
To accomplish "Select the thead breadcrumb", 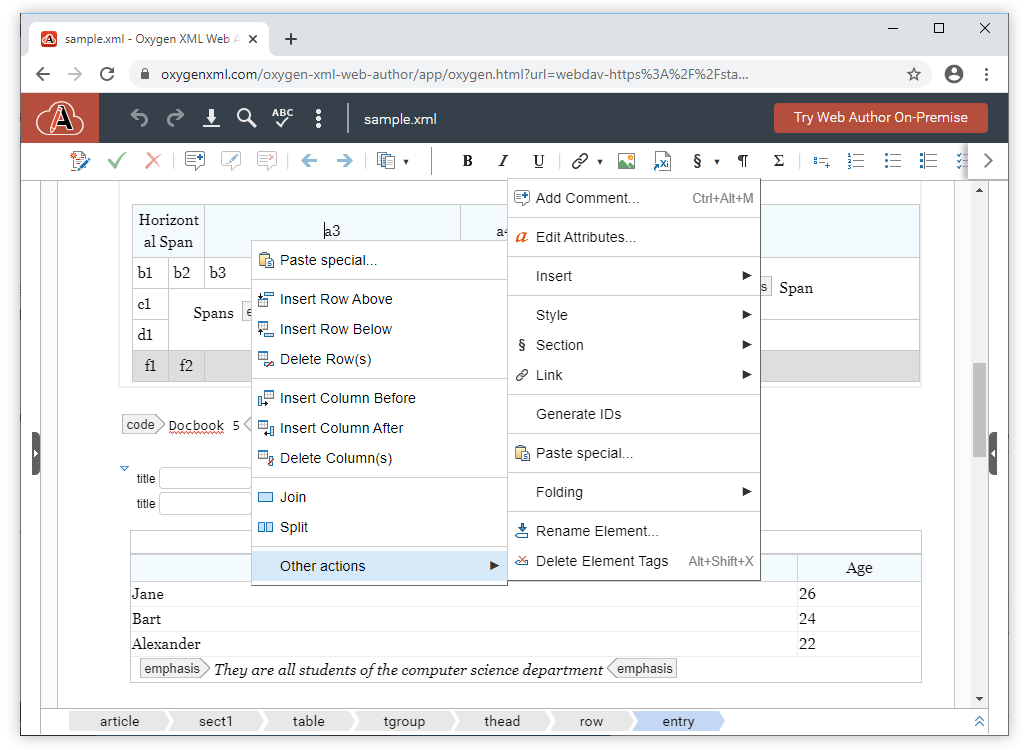I will point(502,722).
